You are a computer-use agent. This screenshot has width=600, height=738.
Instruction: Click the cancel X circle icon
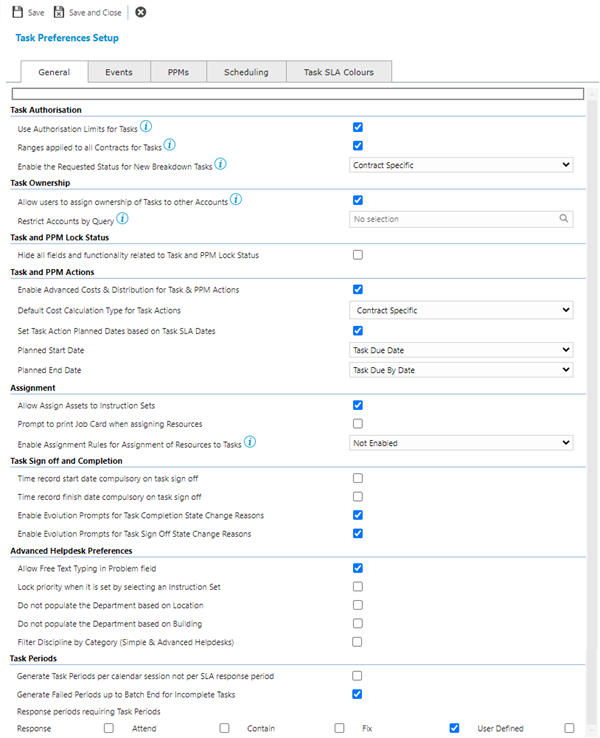[x=140, y=12]
